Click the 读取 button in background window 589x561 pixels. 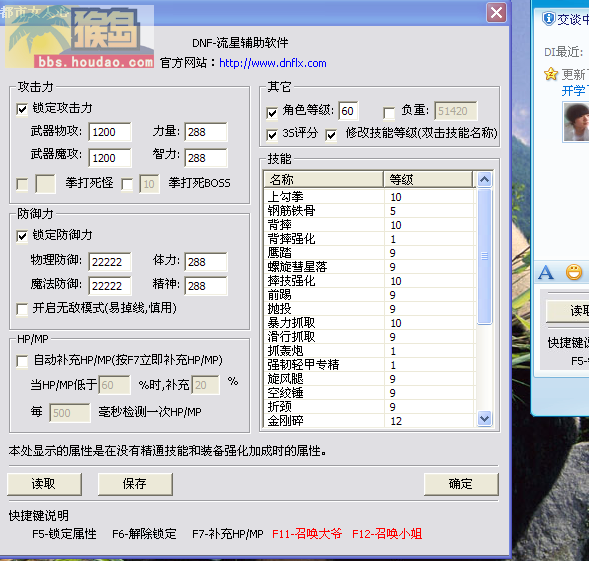[568, 311]
